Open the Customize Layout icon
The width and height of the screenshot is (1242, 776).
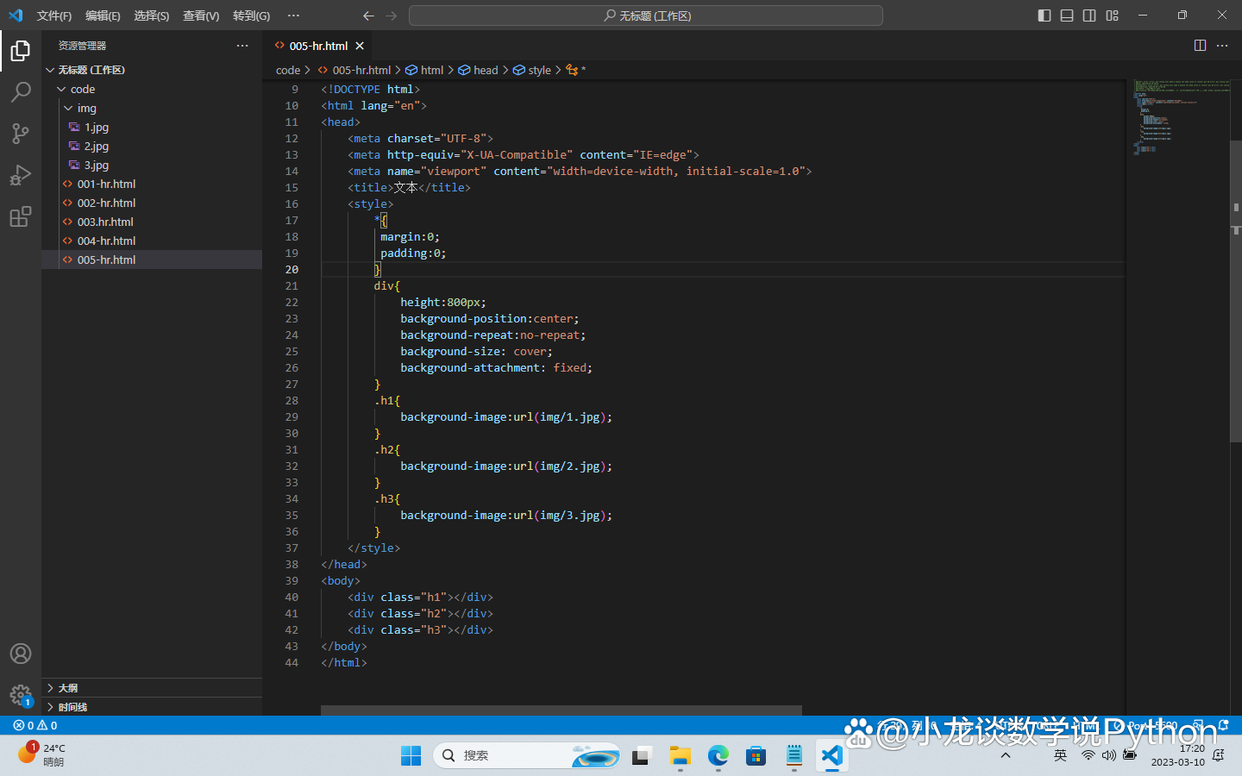coord(1112,16)
